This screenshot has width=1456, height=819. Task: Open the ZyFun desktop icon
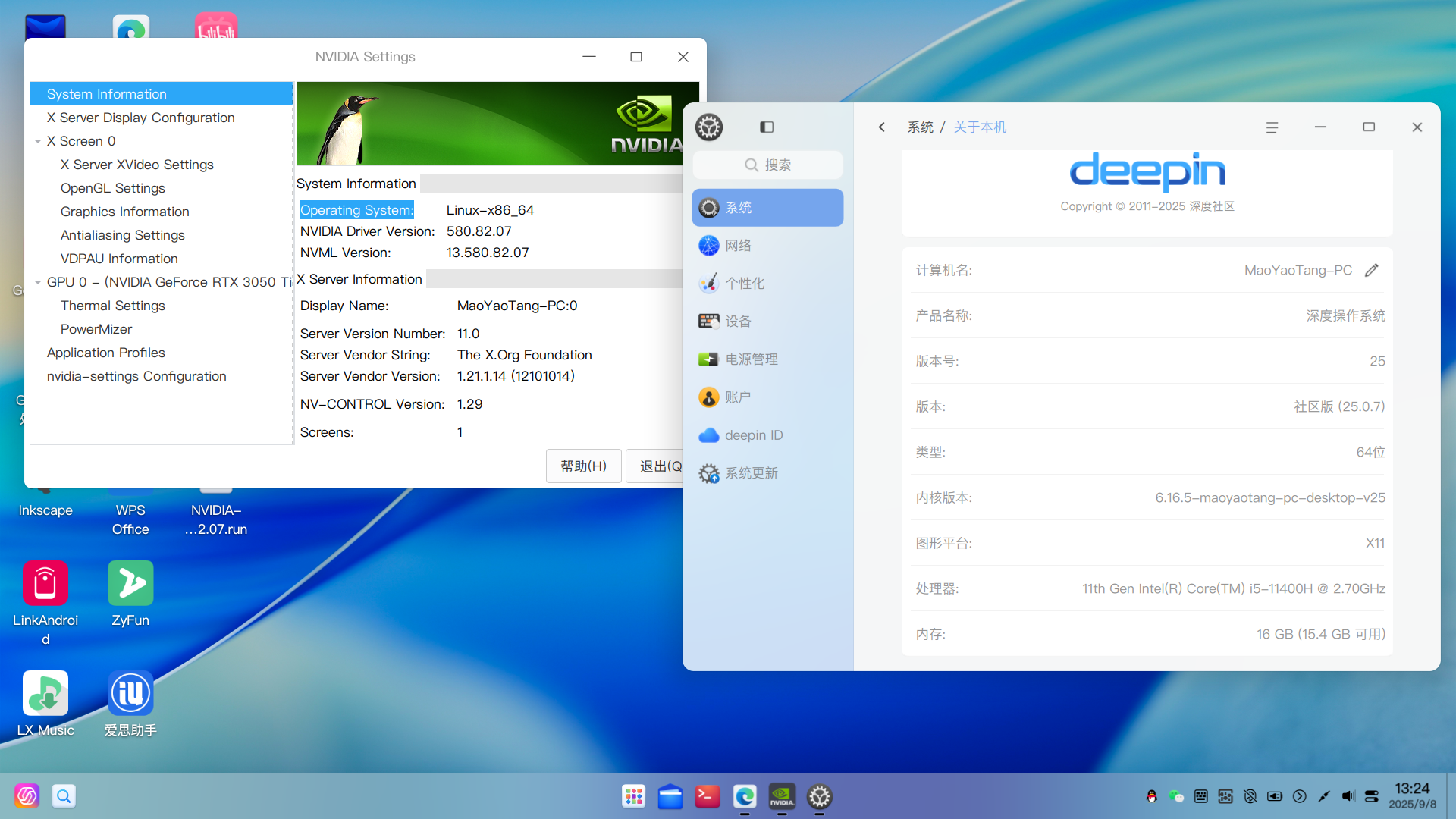[130, 595]
